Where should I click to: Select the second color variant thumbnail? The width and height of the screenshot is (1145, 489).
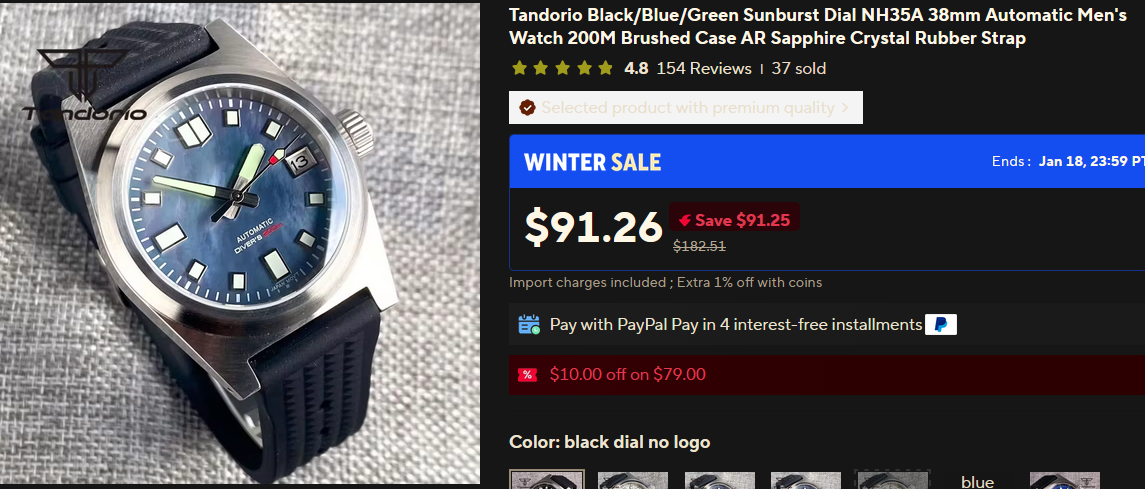633,480
